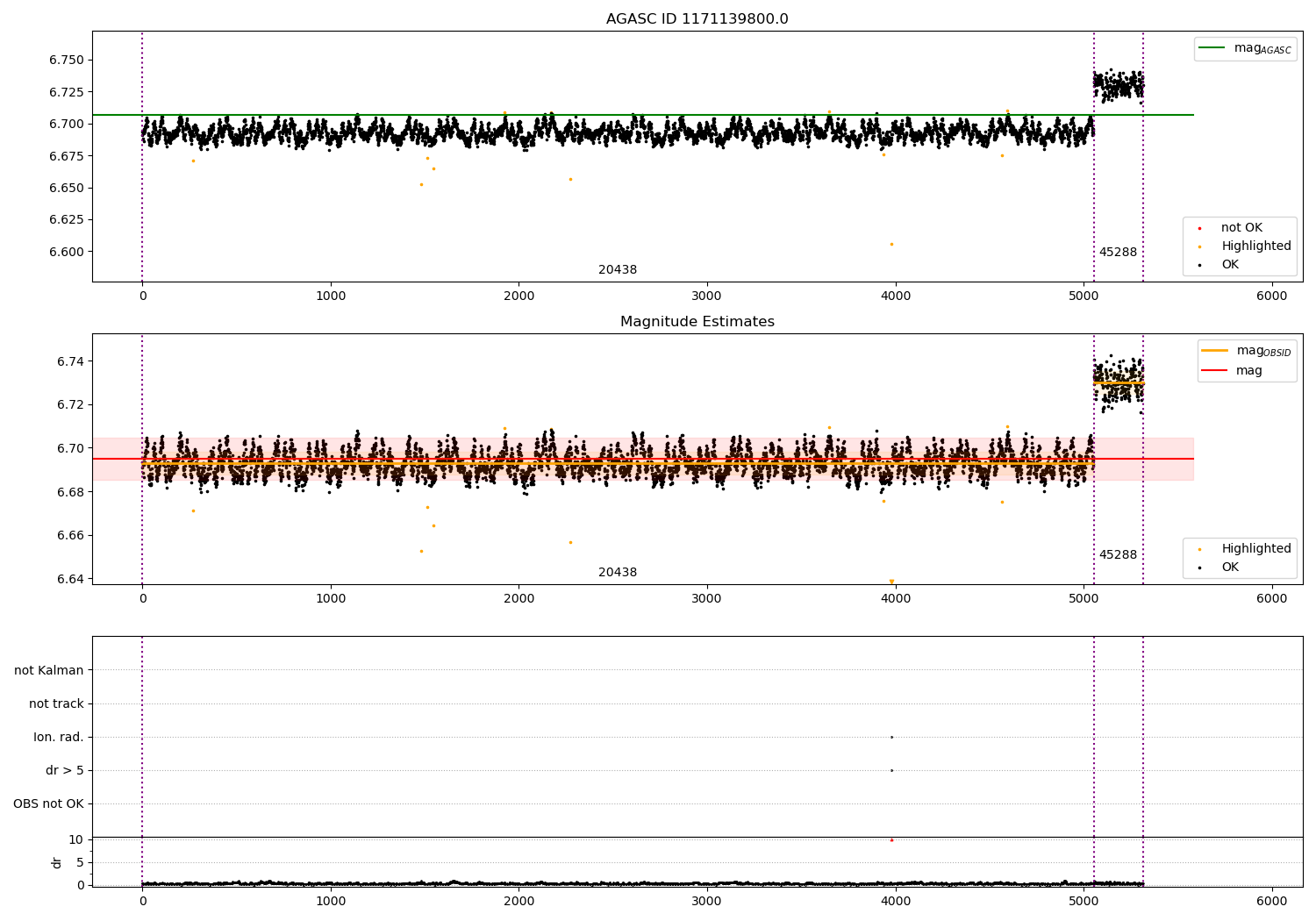Click the 'not Kalman' row label
The width and height of the screenshot is (1316, 921).
click(49, 671)
